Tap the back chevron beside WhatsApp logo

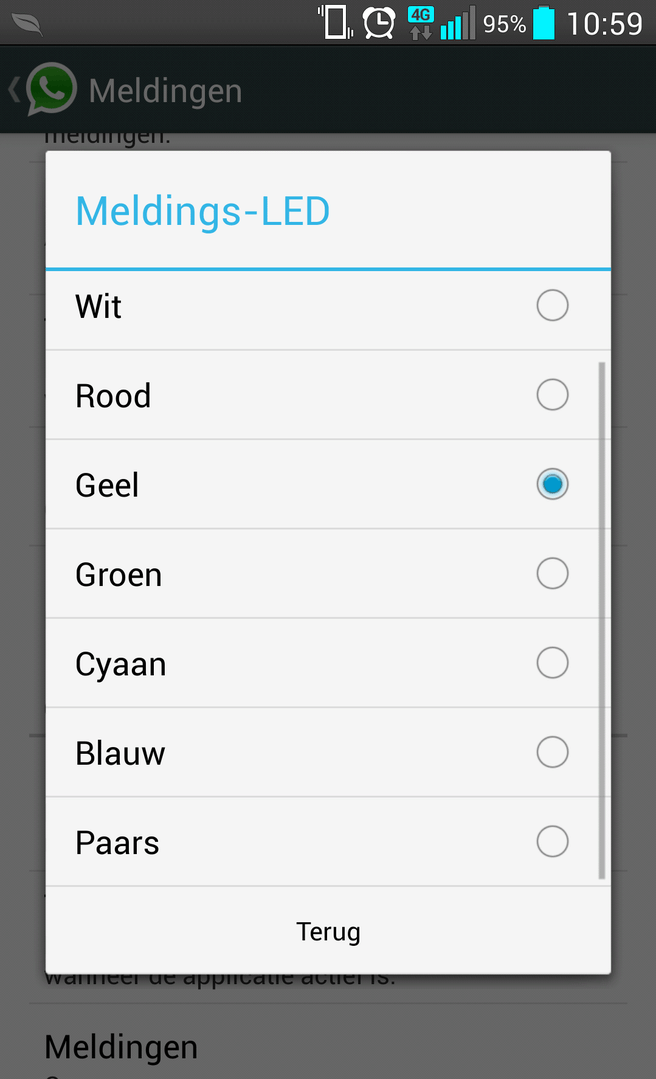(x=13, y=90)
